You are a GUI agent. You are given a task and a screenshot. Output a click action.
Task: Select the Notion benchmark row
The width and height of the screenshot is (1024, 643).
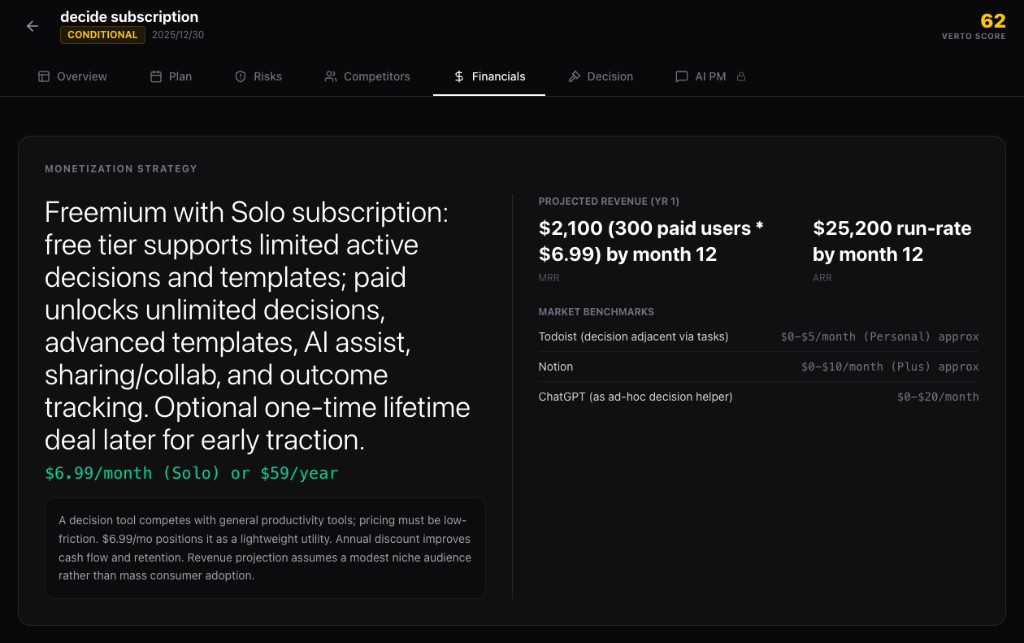pyautogui.click(x=758, y=367)
